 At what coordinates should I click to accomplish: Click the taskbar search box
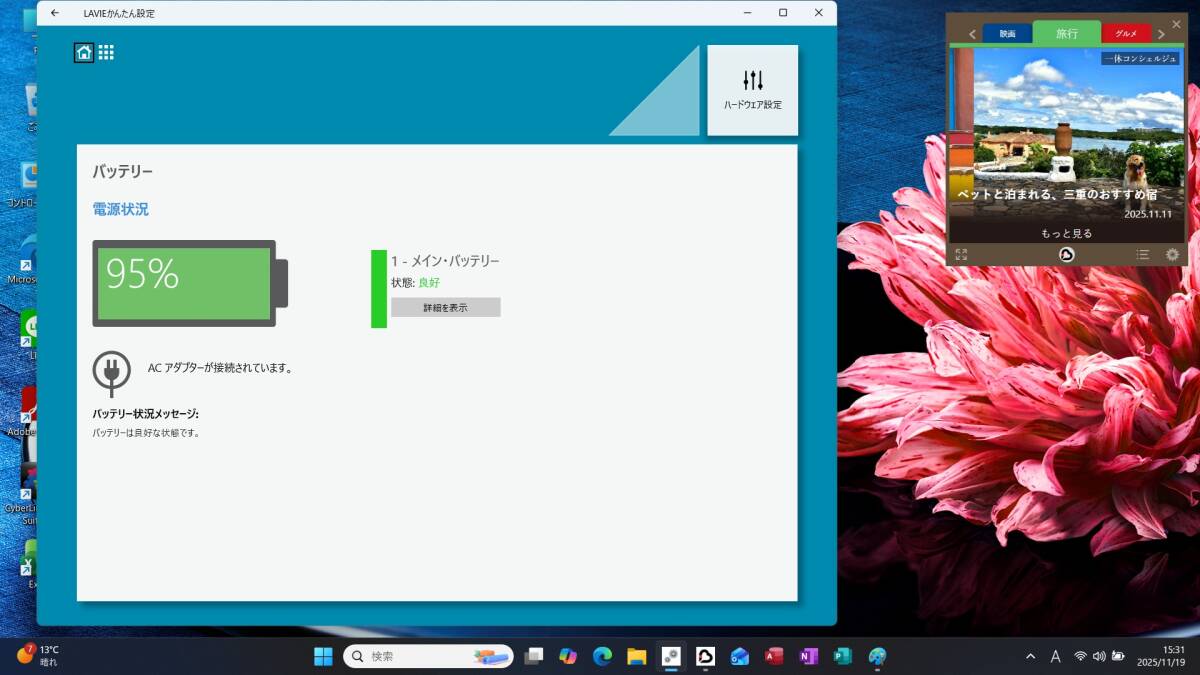click(428, 656)
